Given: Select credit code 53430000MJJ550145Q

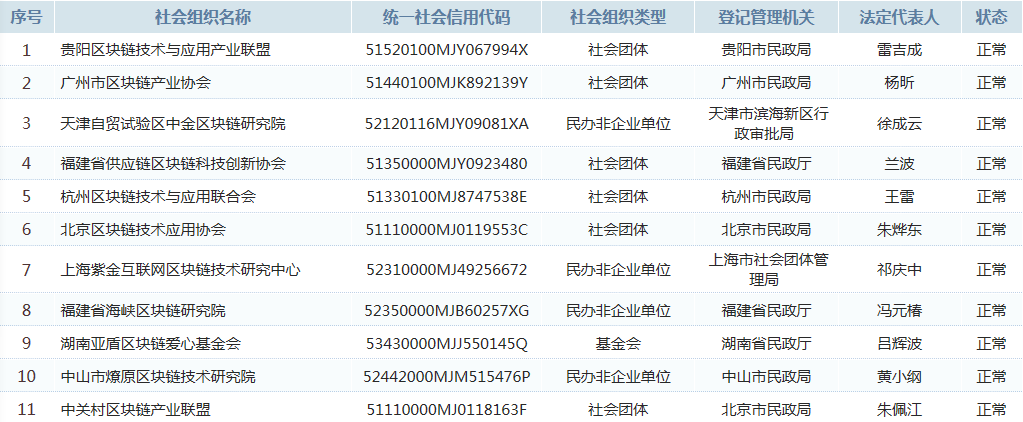Looking at the screenshot, I should pos(447,343).
